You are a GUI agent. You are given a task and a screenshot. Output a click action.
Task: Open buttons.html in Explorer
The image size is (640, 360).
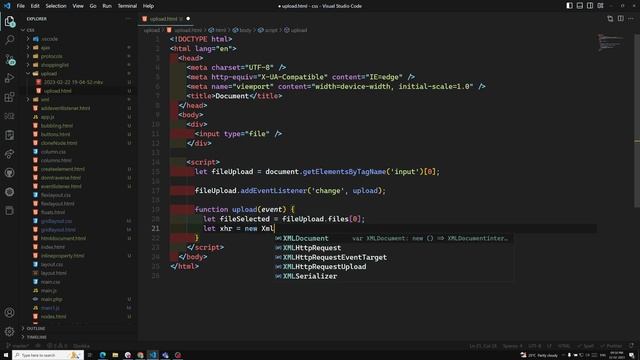tap(78, 134)
